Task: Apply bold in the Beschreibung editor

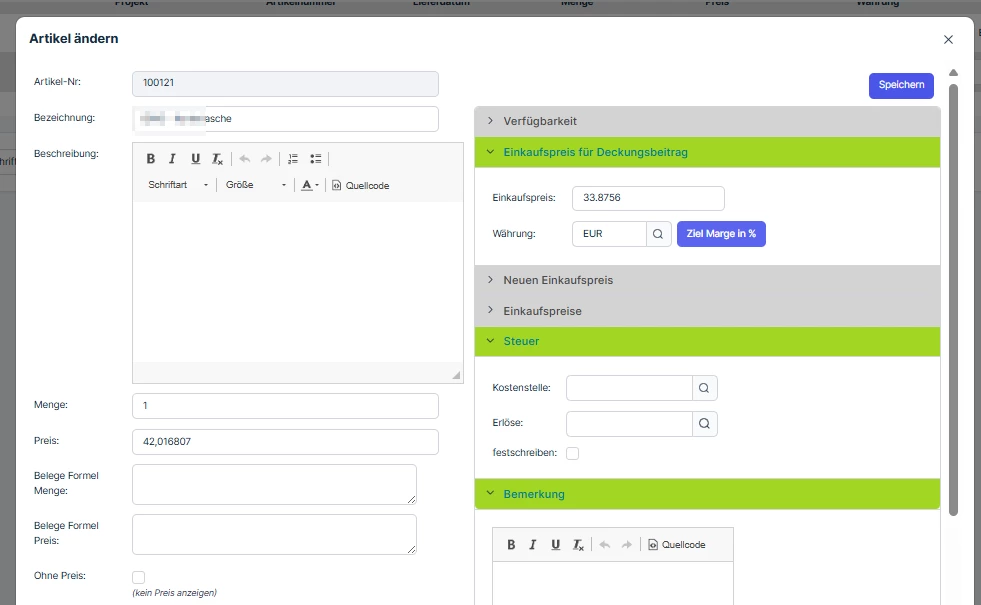Action: (x=151, y=159)
